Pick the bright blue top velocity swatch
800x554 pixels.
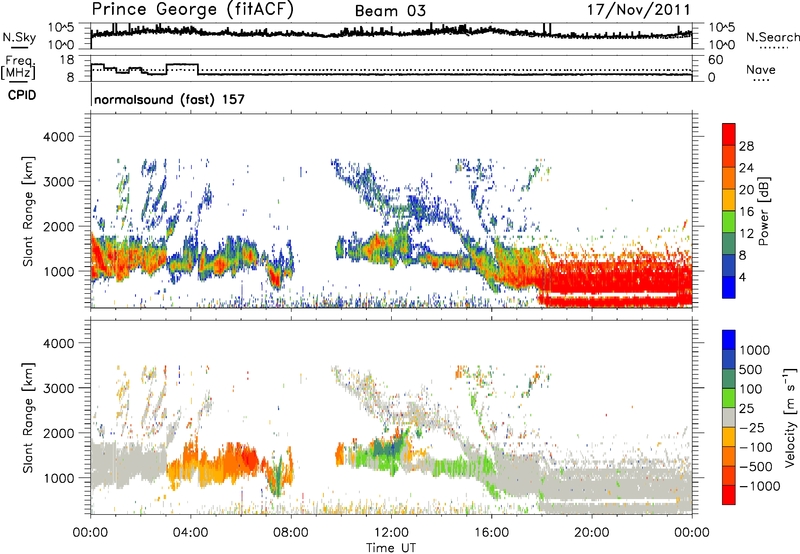[x=729, y=340]
